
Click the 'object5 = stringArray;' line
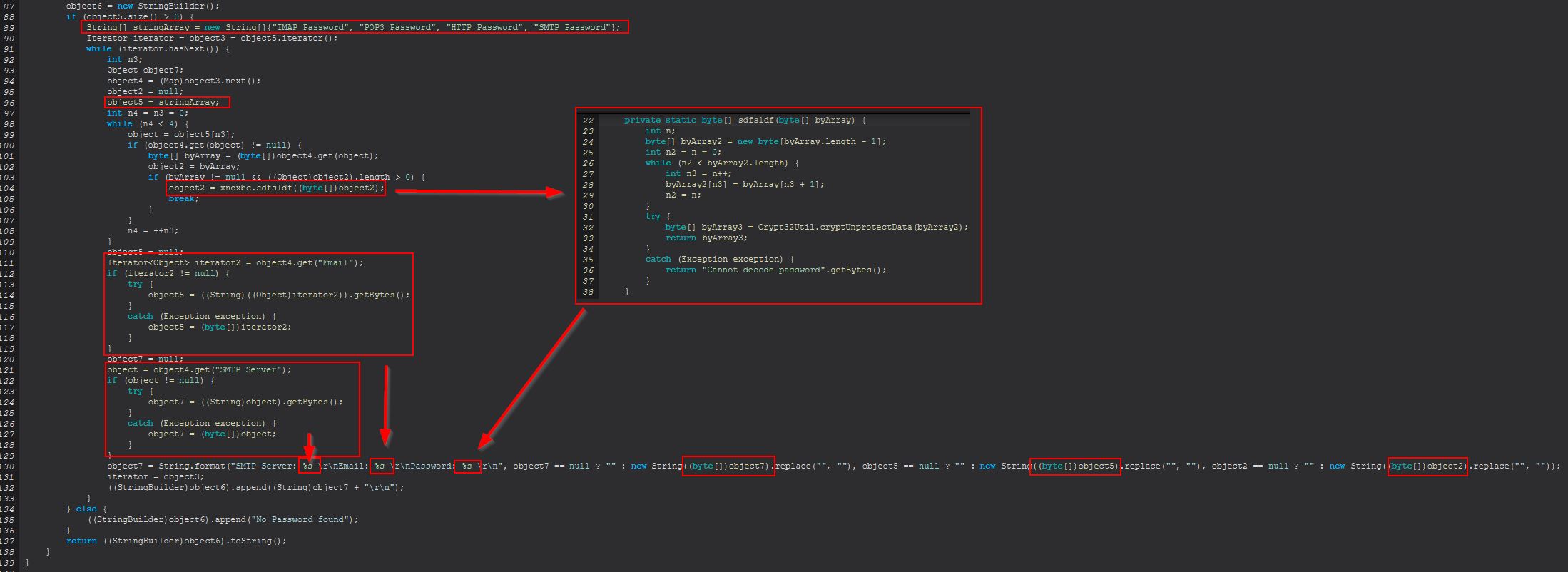163,102
